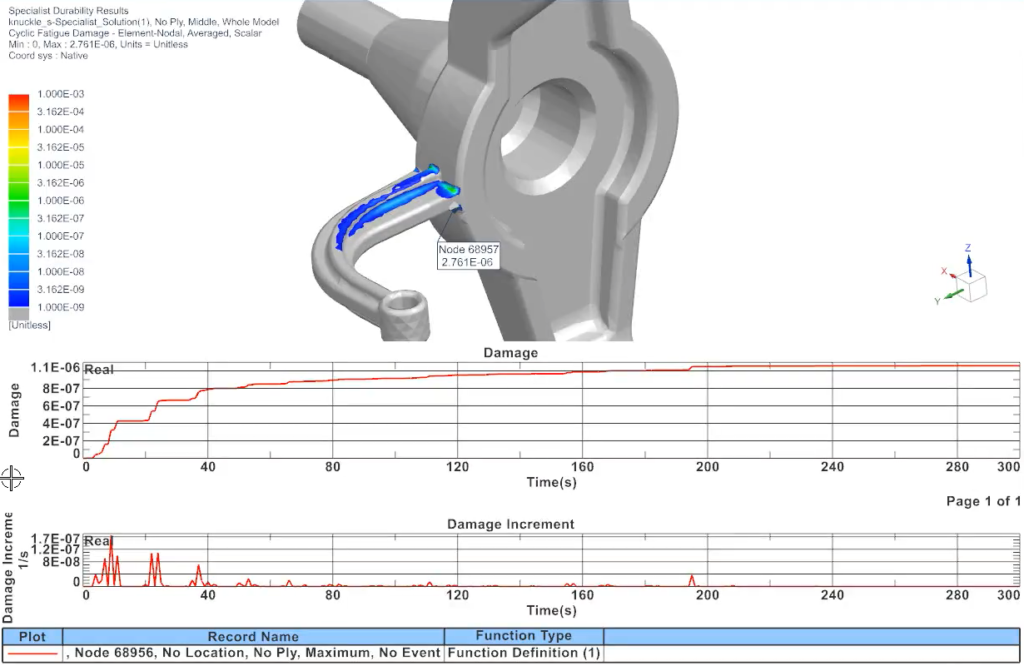Screen dimensions: 1024x666
Task: Click the Damage Increment graph title
Action: 510,524
